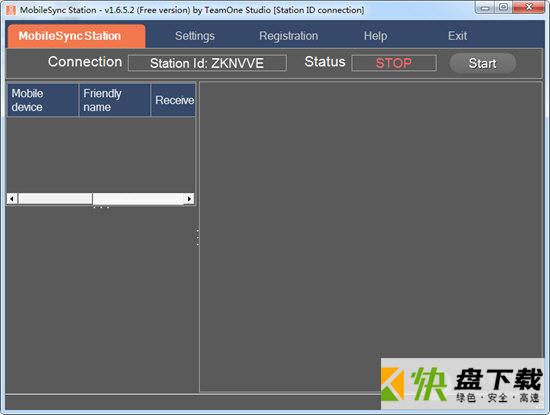This screenshot has width=550, height=415.
Task: Close the MobileSync Station window
Action: coord(529,8)
